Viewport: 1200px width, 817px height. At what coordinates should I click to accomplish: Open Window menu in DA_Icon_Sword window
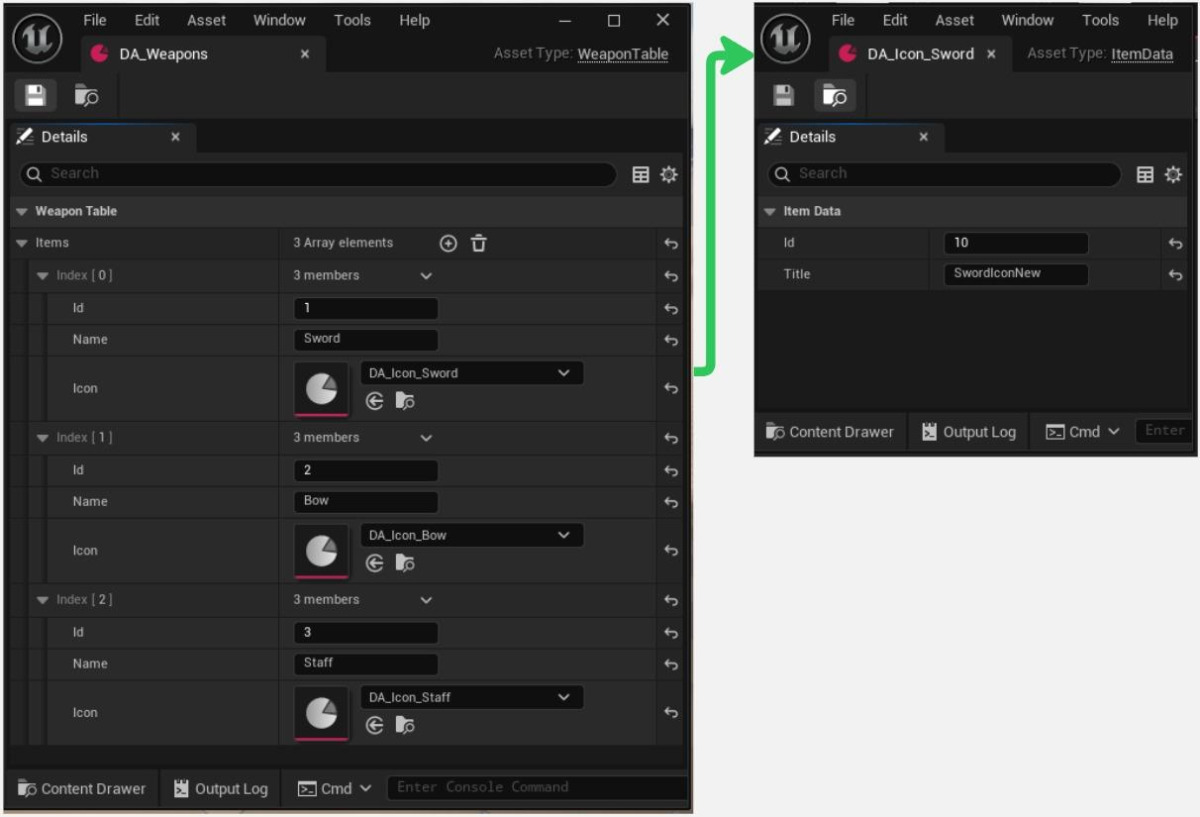coord(1027,20)
